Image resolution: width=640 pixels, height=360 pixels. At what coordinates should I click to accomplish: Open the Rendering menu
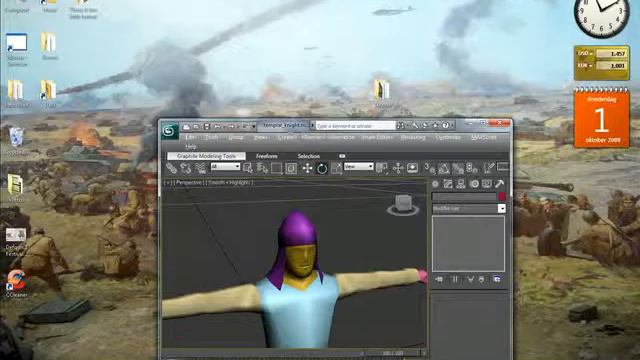[x=413, y=138]
